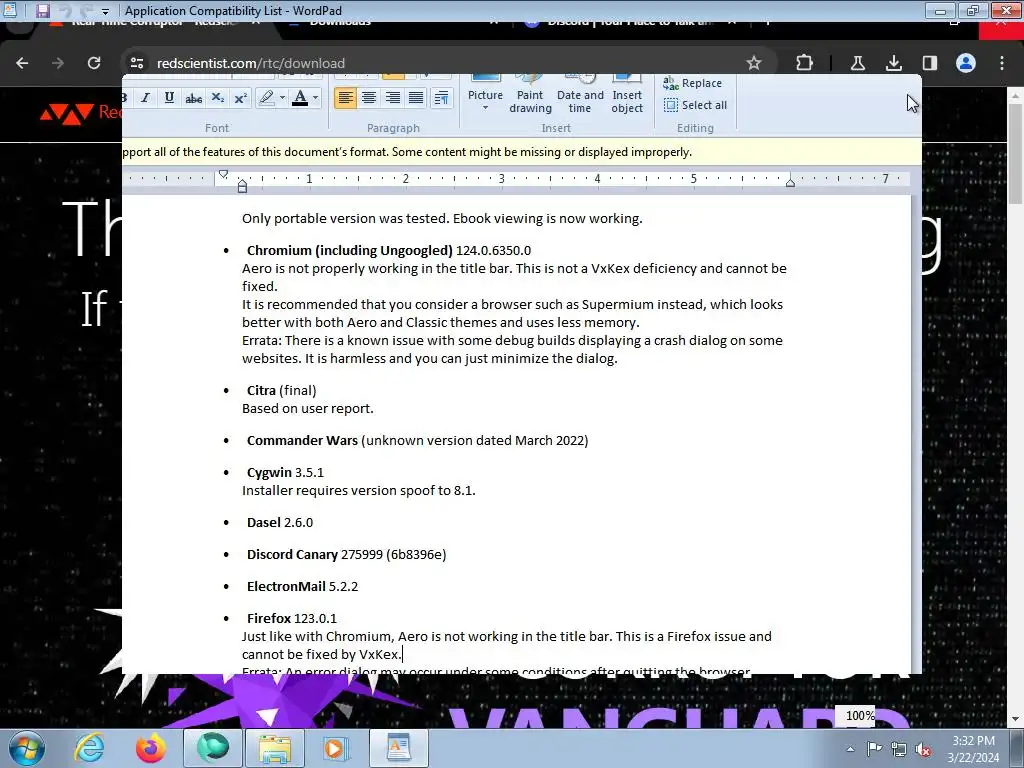This screenshot has width=1024, height=768.
Task: Open the WordPad application menu icon
Action: pos(10,10)
